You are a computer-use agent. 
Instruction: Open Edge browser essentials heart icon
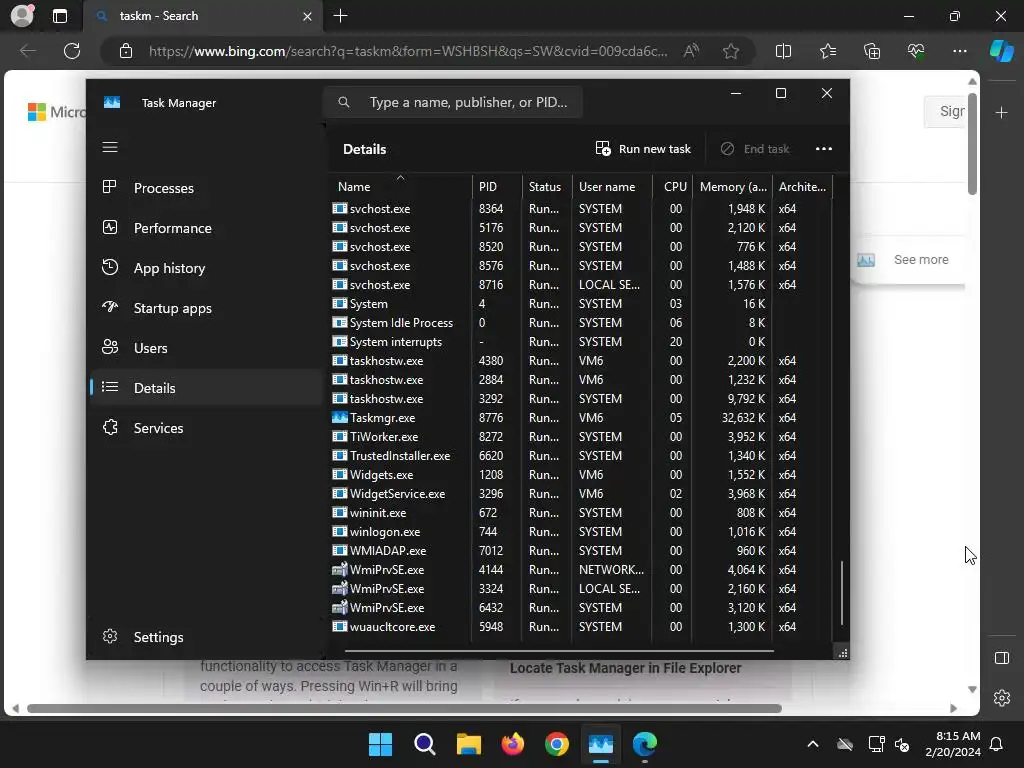tap(916, 51)
